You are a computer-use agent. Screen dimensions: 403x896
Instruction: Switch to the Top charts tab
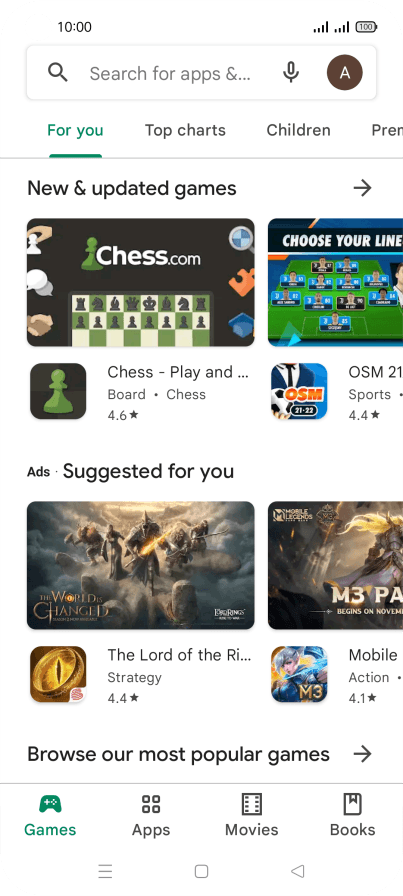(x=185, y=130)
